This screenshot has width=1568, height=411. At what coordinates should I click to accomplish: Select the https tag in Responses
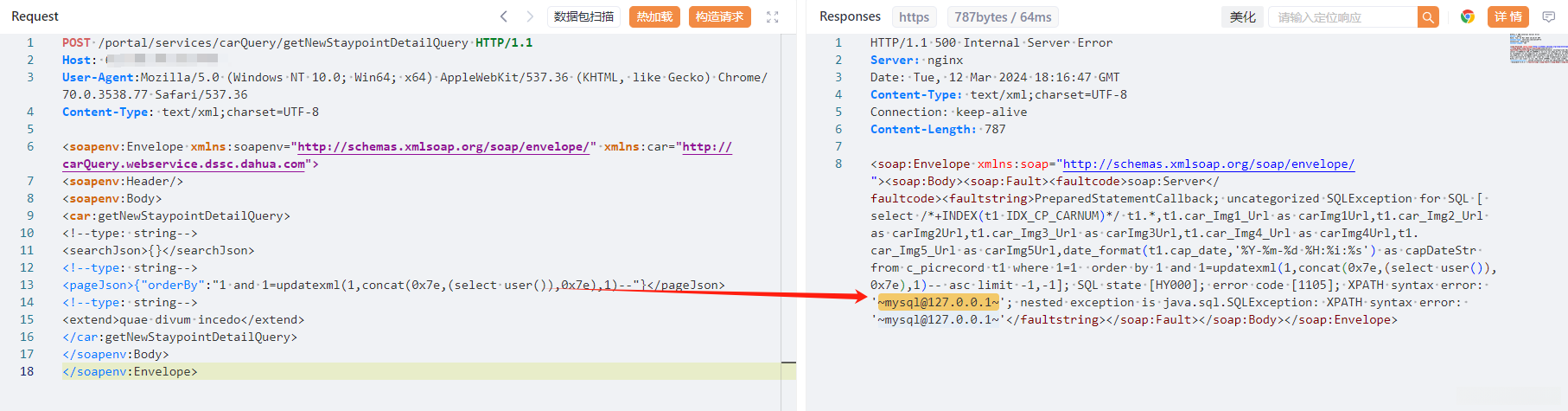pos(914,16)
